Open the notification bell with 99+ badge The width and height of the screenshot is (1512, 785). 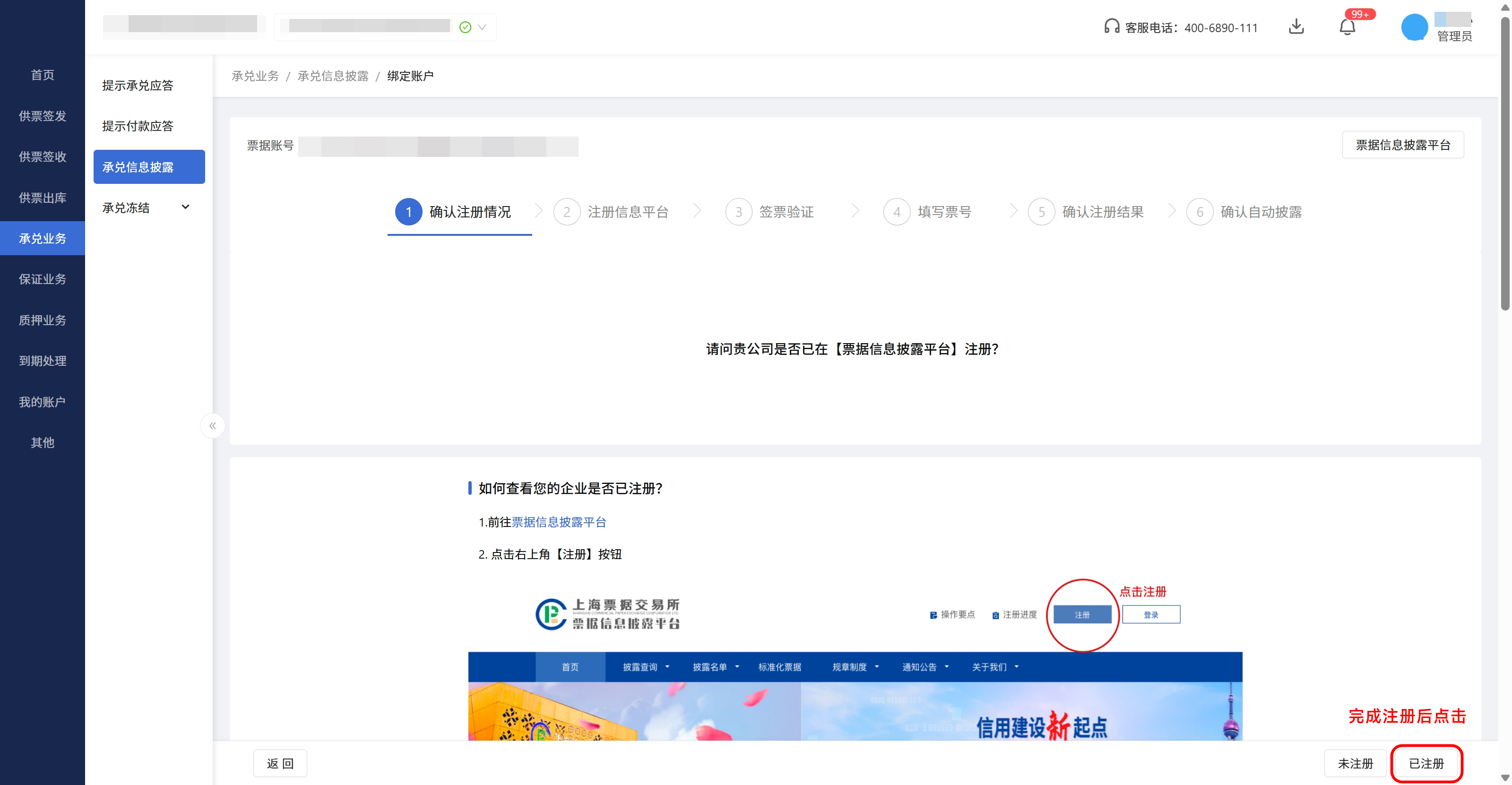click(x=1347, y=27)
